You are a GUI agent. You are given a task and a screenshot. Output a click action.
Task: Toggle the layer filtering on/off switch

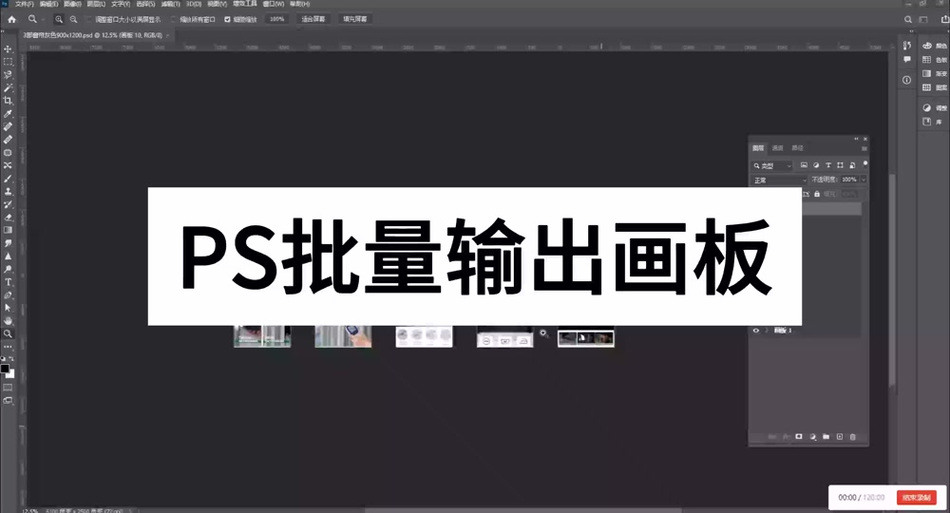(865, 164)
